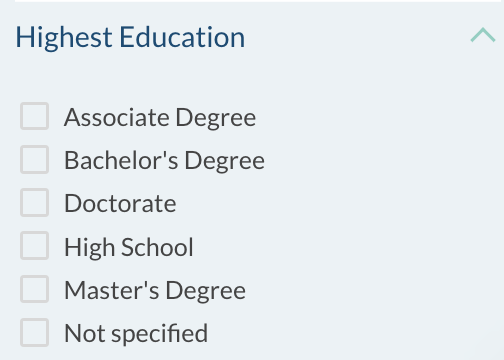
Task: Click the Highest Education heading text
Action: (130, 37)
